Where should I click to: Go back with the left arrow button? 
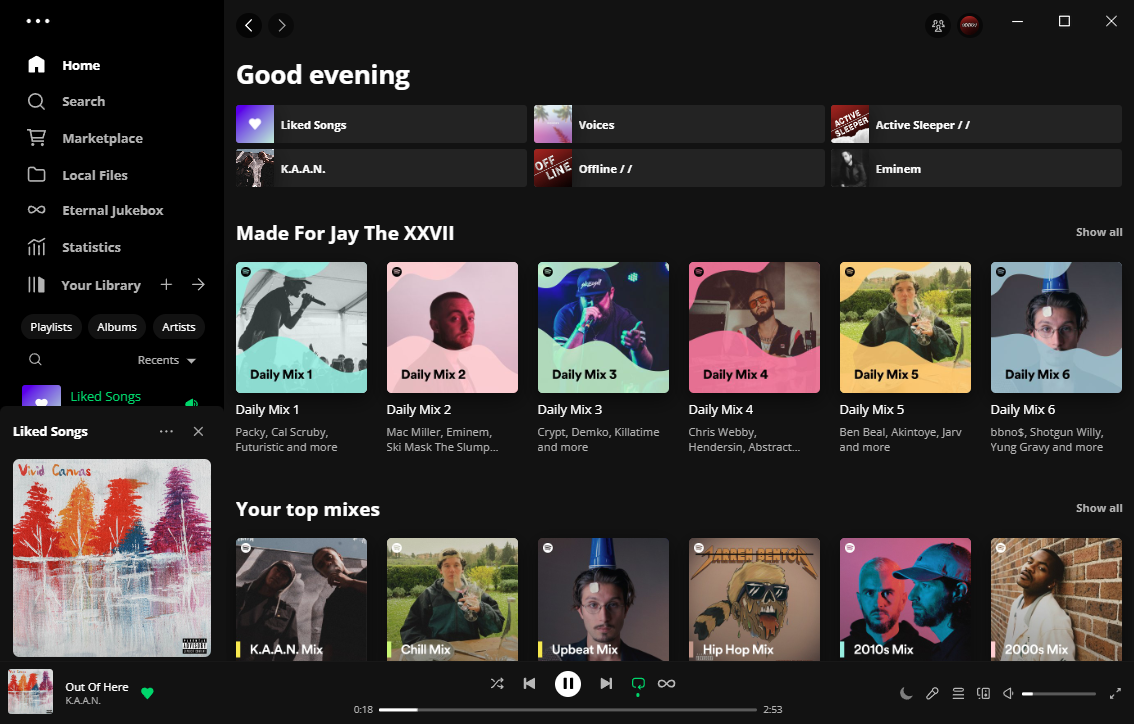tap(249, 25)
